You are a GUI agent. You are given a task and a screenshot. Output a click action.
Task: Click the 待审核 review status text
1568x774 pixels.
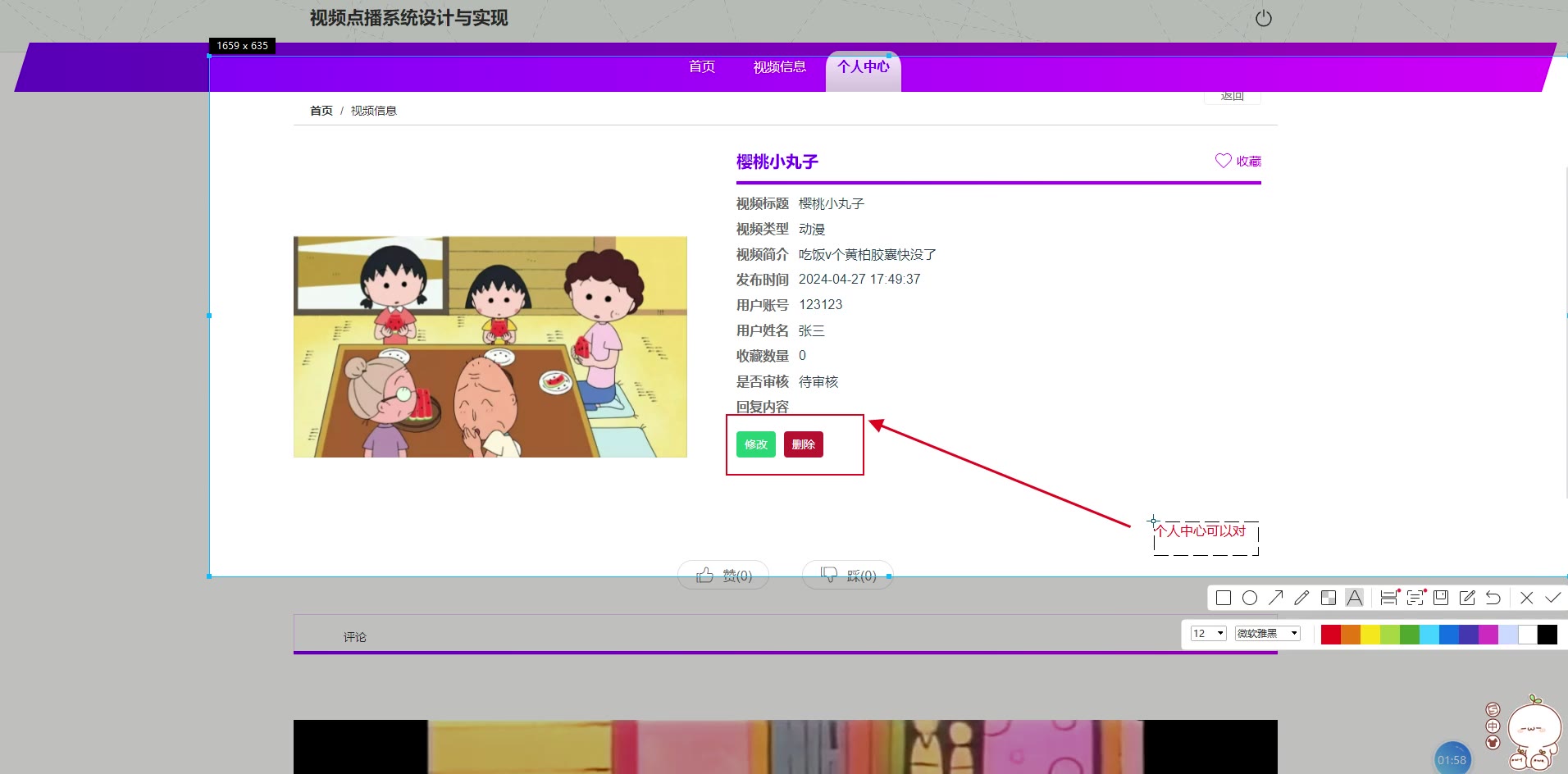[818, 382]
